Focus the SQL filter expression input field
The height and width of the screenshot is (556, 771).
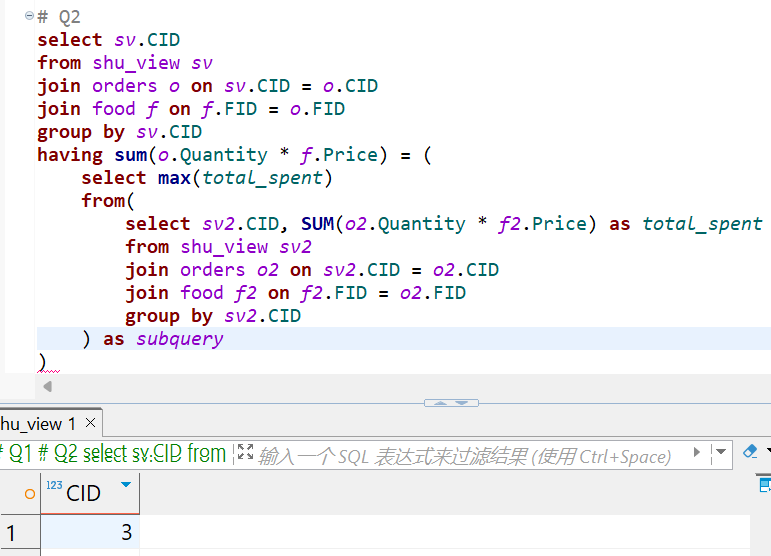465,456
